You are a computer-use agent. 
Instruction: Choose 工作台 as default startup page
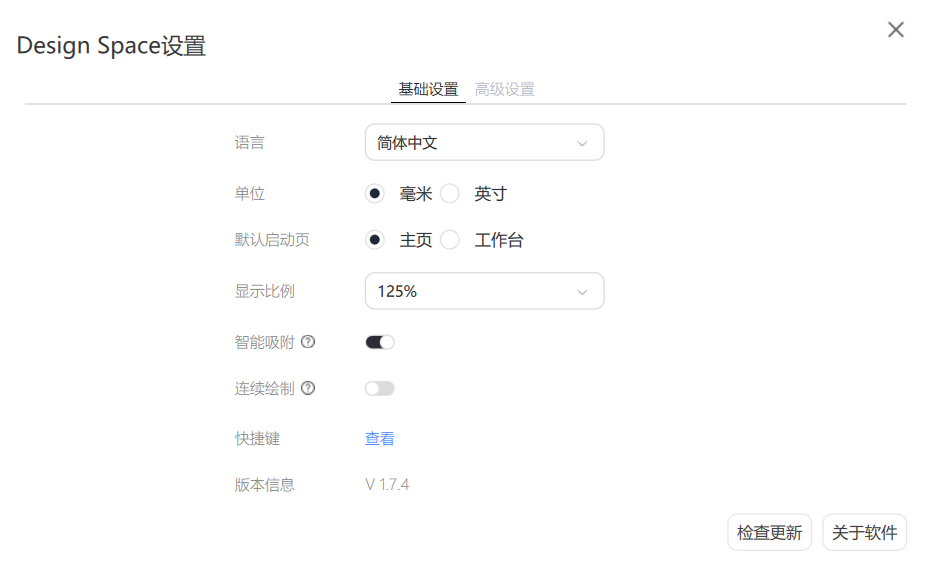tap(450, 240)
